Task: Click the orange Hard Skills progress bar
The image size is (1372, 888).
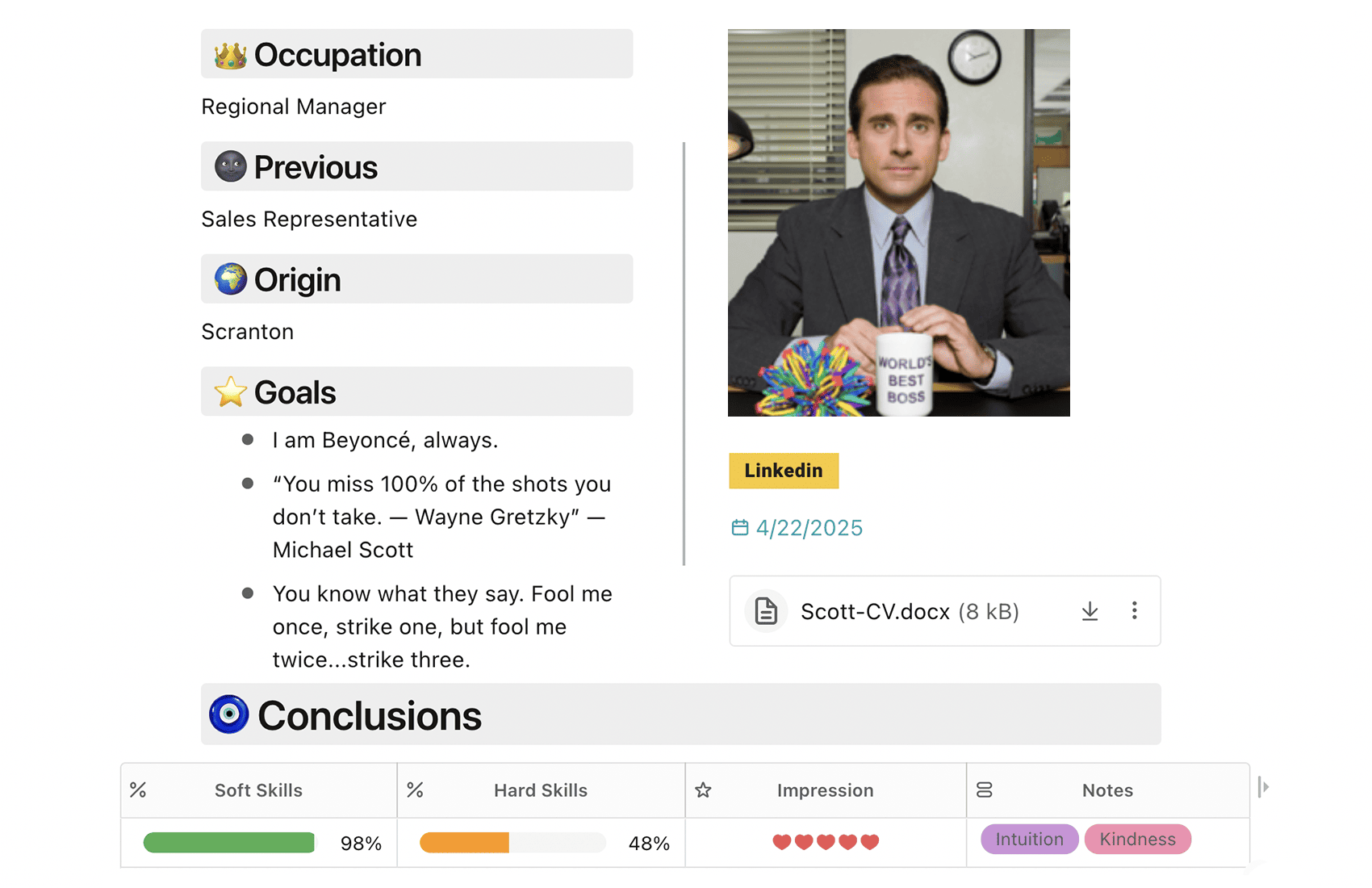Action: tap(465, 843)
